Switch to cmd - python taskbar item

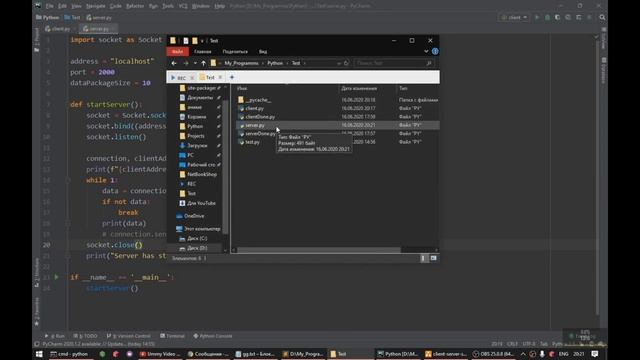(69, 354)
